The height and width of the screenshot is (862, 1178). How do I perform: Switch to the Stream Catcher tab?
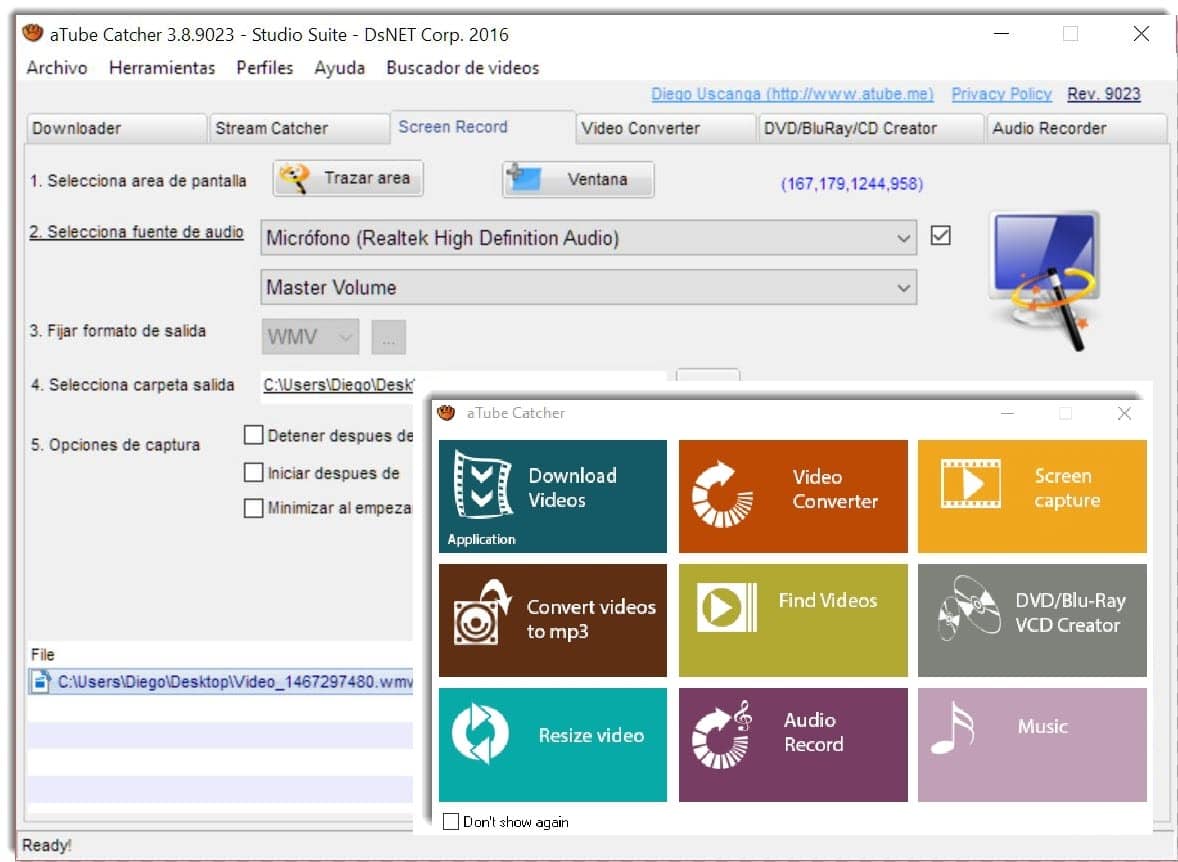(299, 128)
